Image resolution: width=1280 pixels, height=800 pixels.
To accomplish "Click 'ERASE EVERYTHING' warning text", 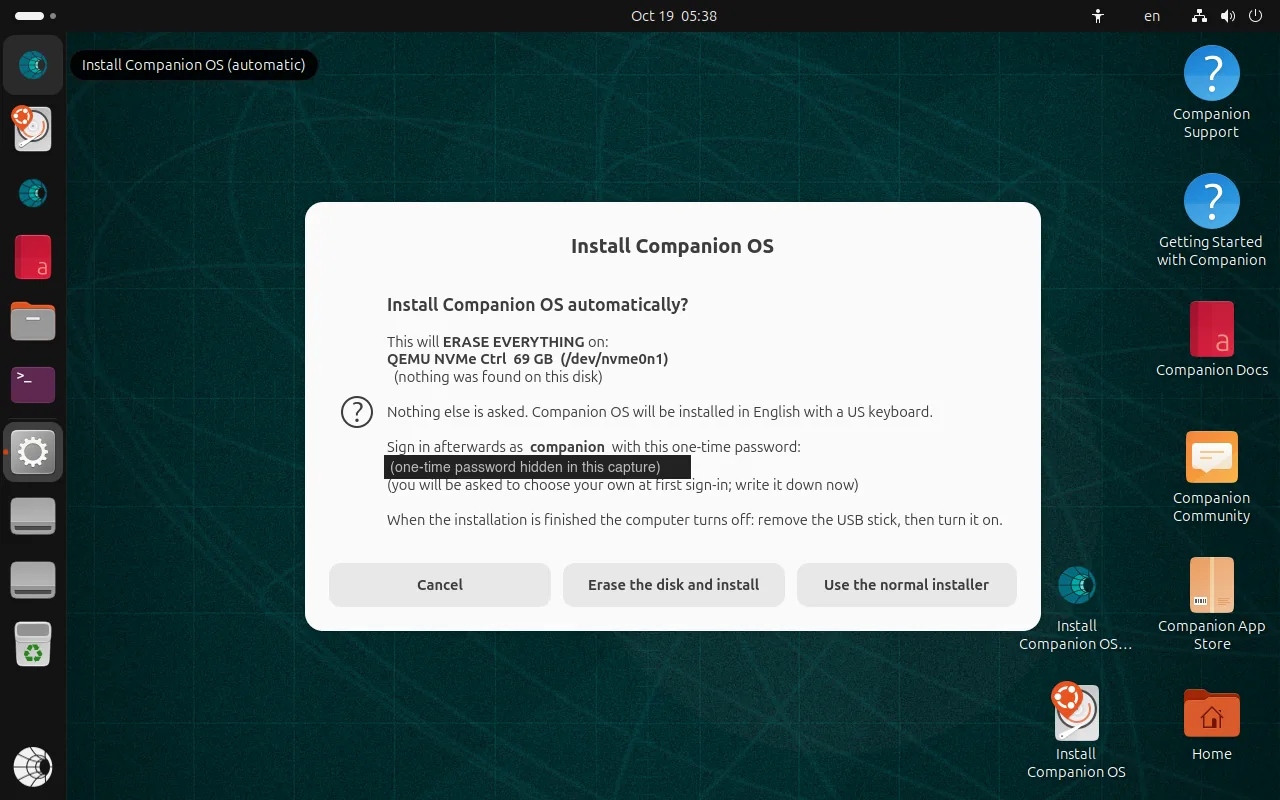I will point(514,342).
